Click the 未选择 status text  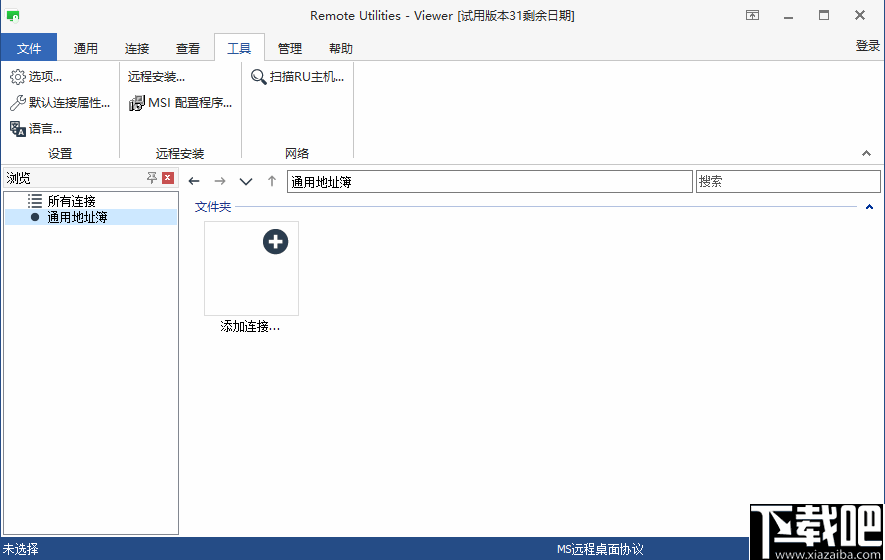point(20,549)
